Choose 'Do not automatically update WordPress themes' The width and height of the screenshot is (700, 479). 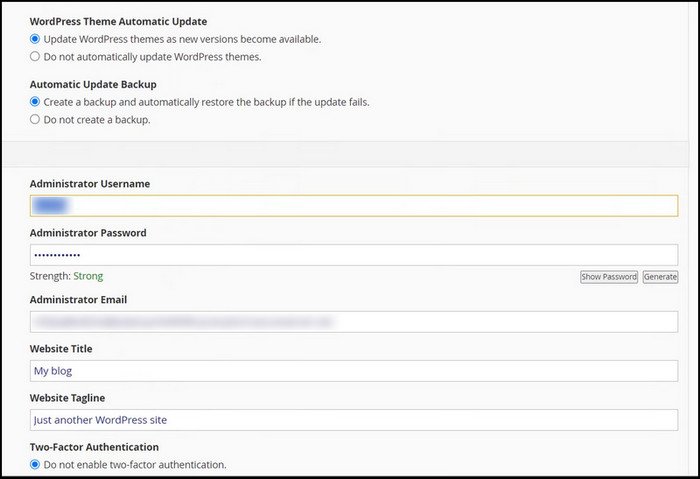35,57
